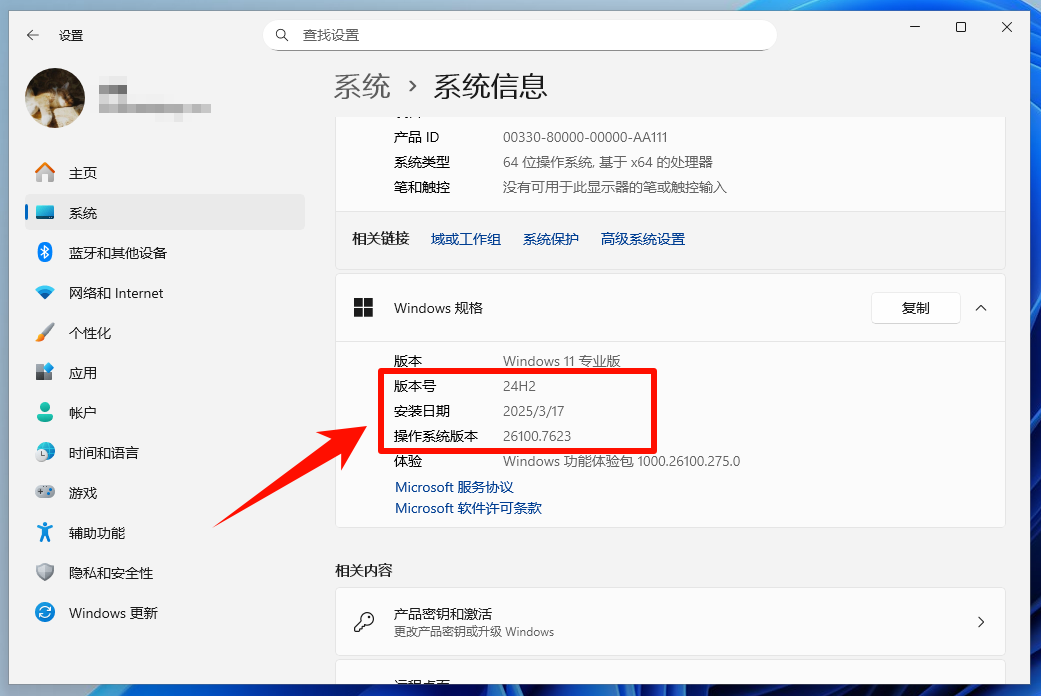Viewport: 1041px width, 696px height.
Task: Click the key icon for 产品密钥和激活
Action: (364, 622)
